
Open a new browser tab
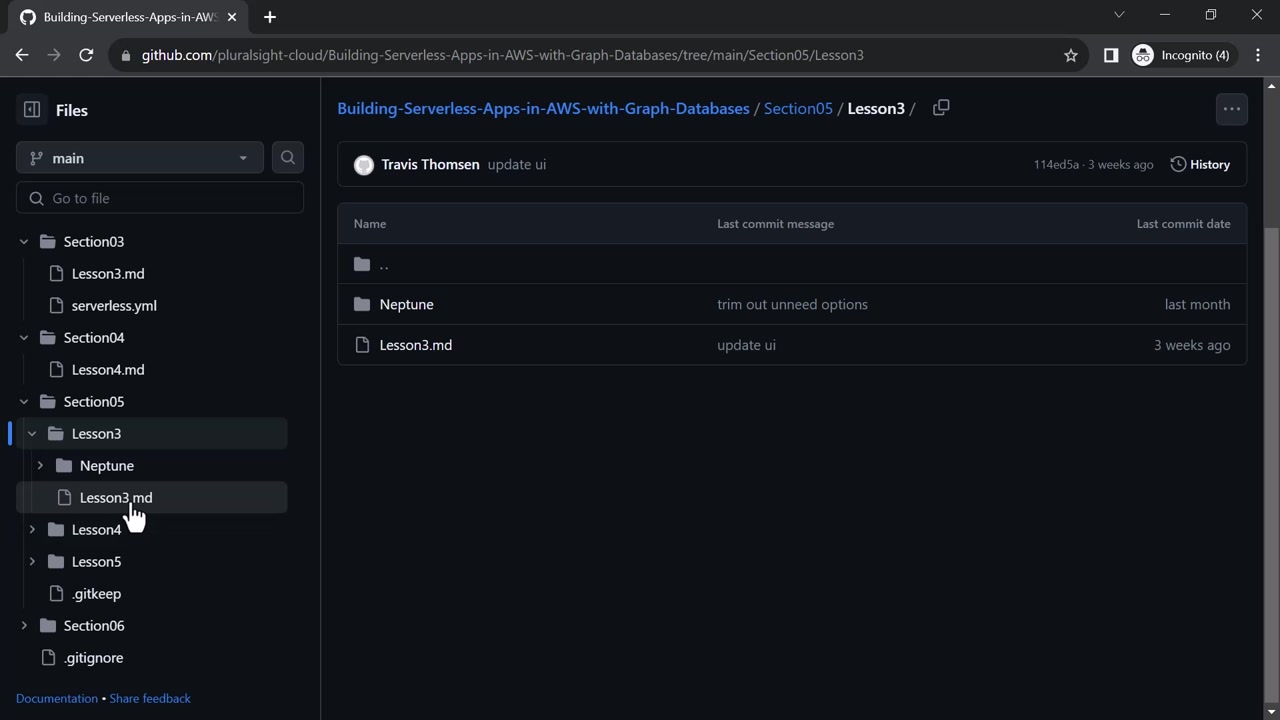point(270,17)
